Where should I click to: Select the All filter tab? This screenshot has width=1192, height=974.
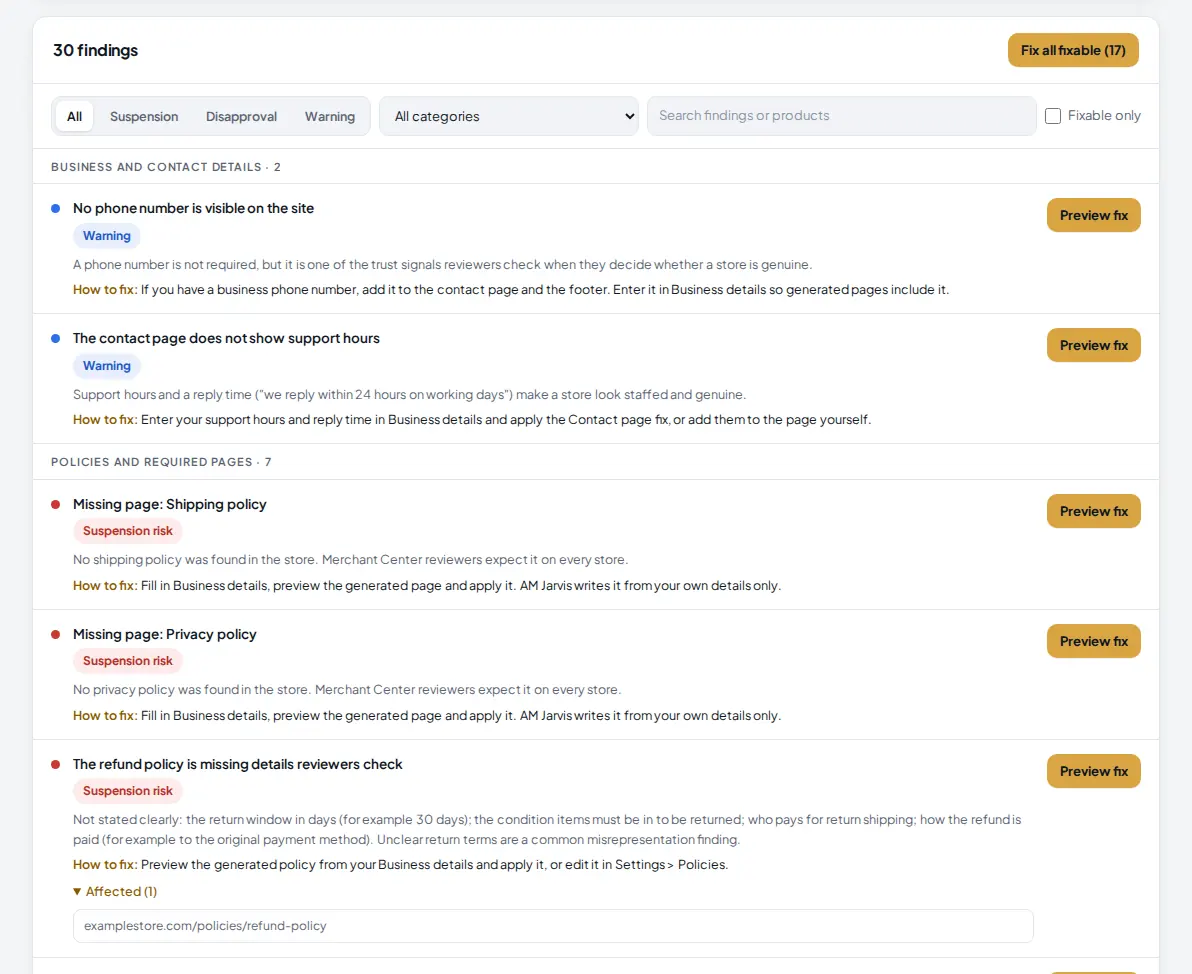(x=74, y=116)
